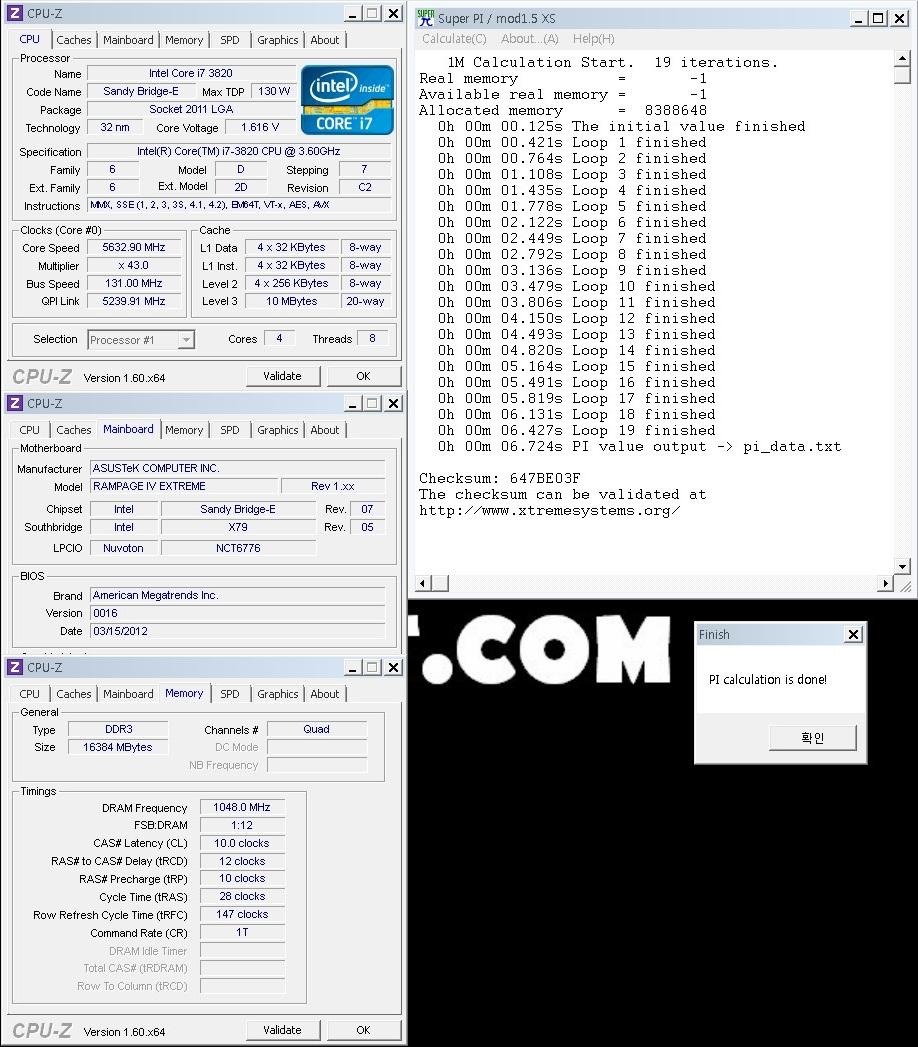Open SPD tab in Mainboard CPU-Z window
The image size is (918, 1047).
230,430
